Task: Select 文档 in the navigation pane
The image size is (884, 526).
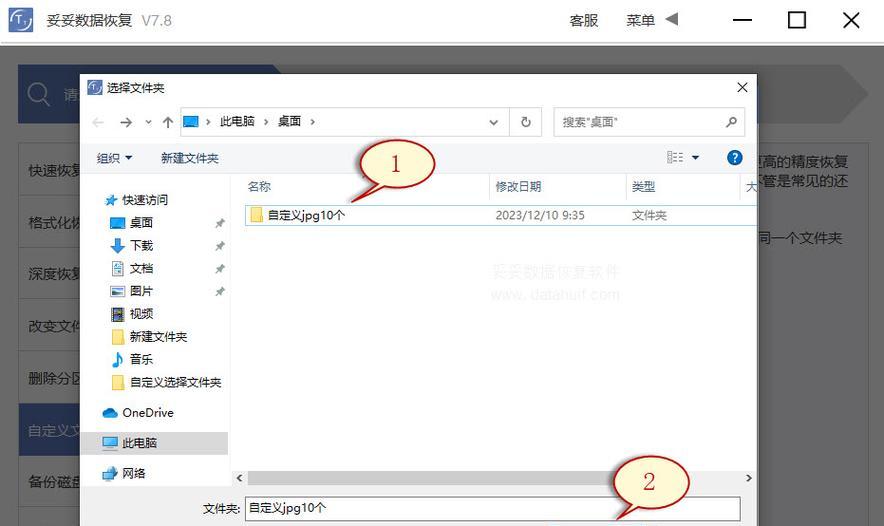Action: [141, 268]
